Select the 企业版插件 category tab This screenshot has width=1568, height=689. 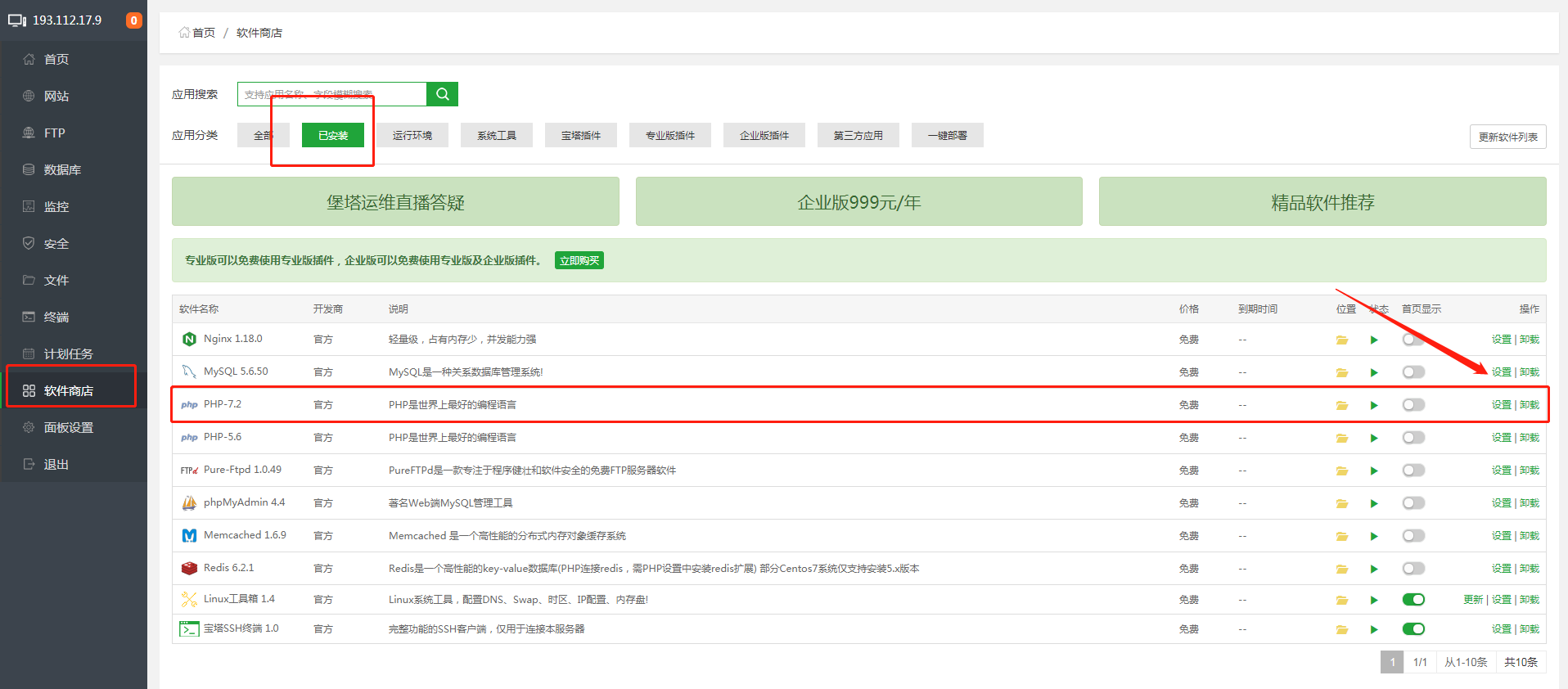coord(764,135)
